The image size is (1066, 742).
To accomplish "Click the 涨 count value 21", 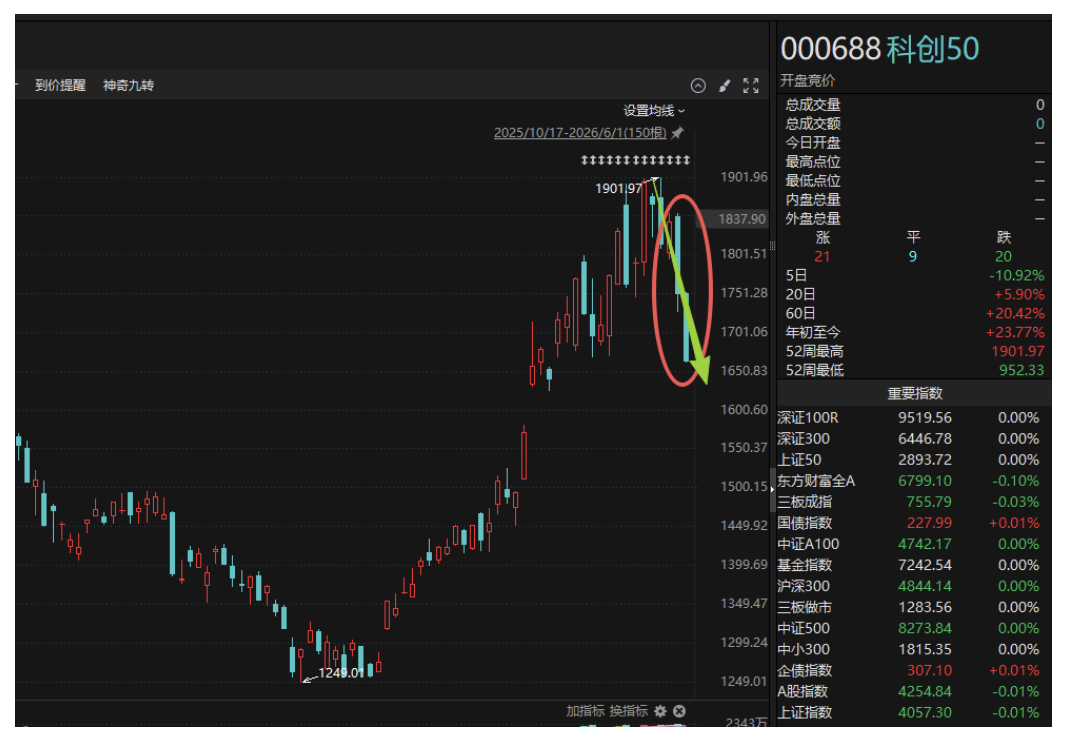I will (822, 256).
